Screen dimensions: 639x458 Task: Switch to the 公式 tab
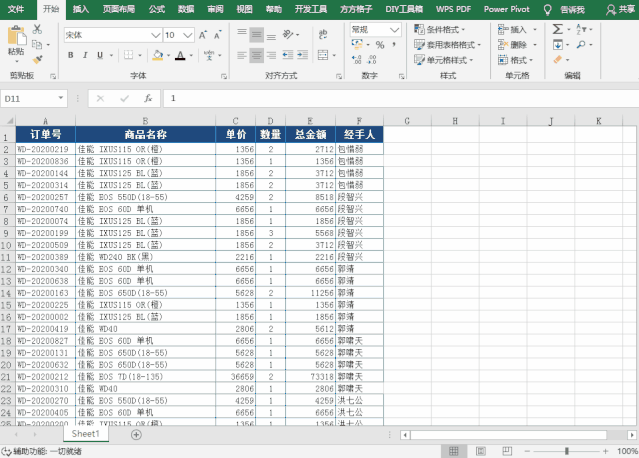coord(157,9)
